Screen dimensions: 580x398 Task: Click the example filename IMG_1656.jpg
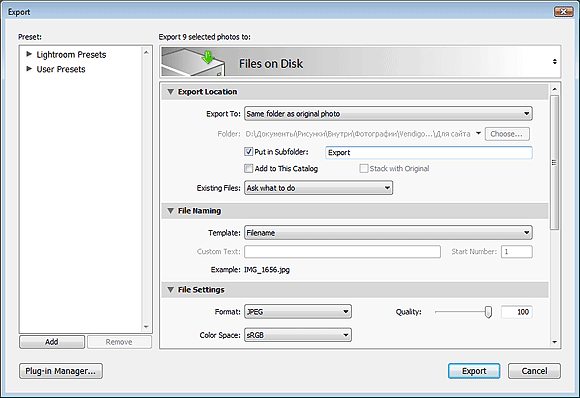(267, 270)
